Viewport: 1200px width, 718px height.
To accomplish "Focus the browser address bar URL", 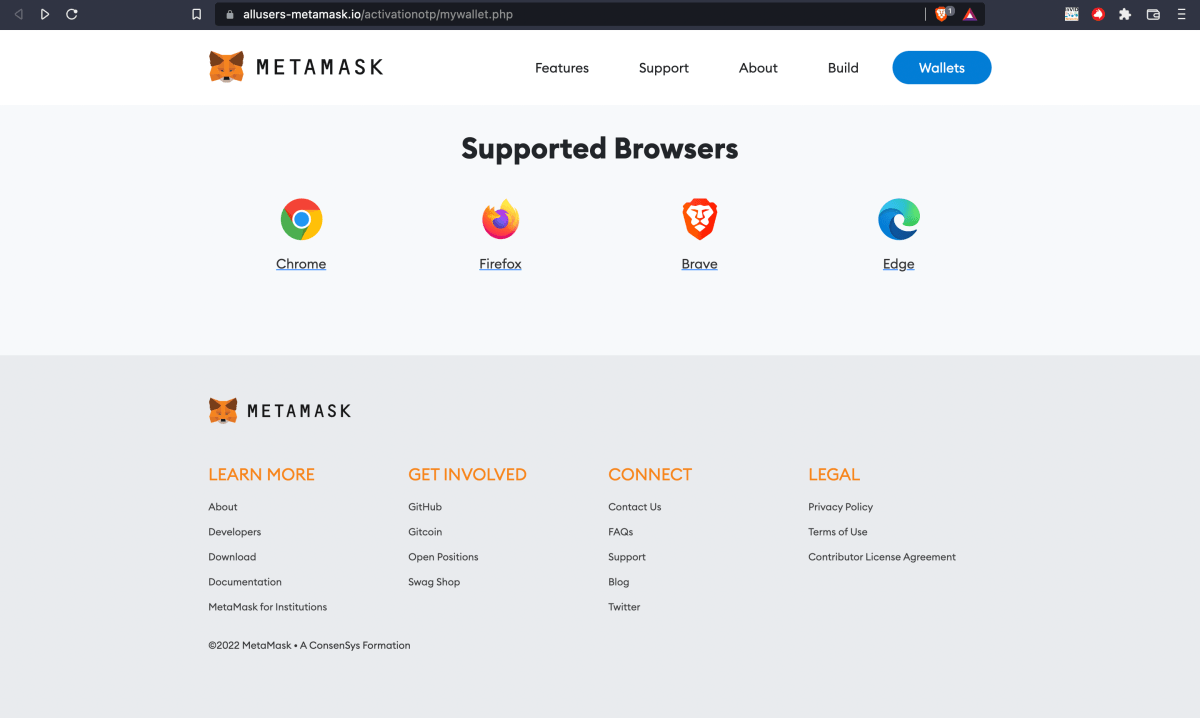I will pos(378,15).
